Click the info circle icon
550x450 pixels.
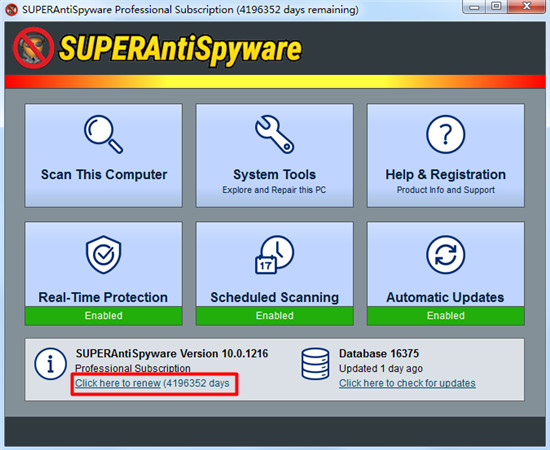[51, 364]
